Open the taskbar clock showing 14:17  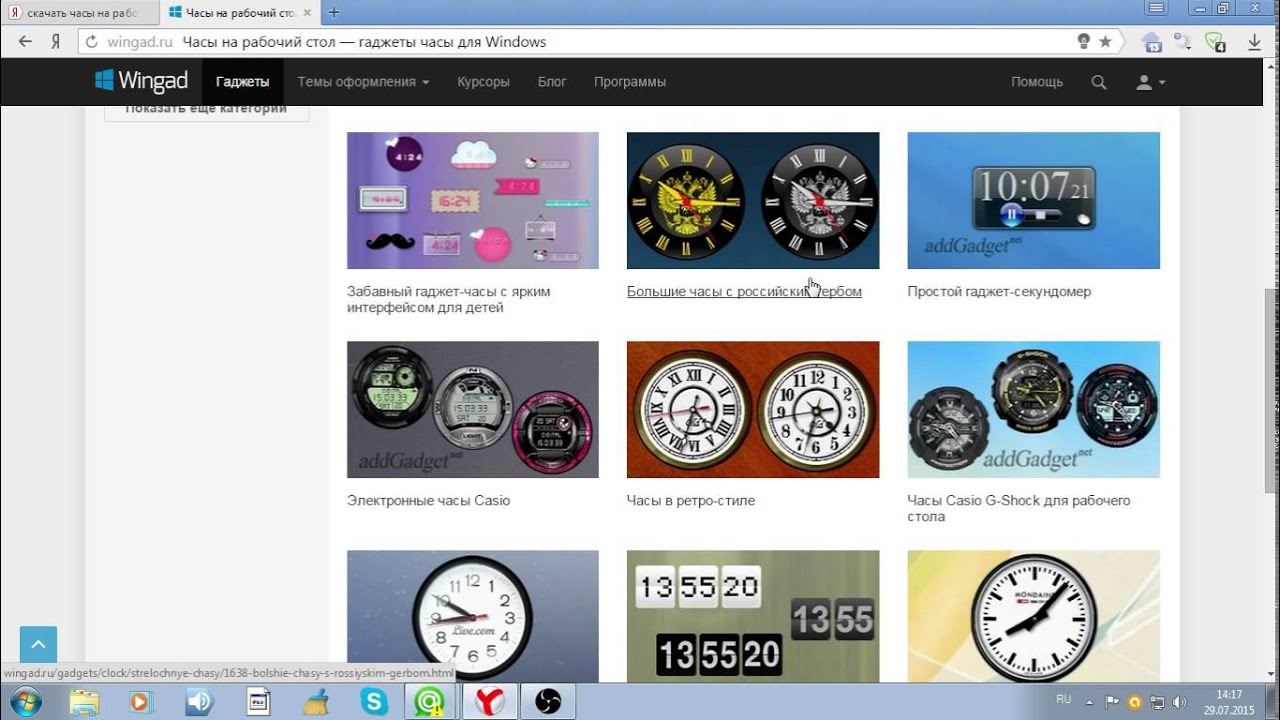click(x=1229, y=701)
